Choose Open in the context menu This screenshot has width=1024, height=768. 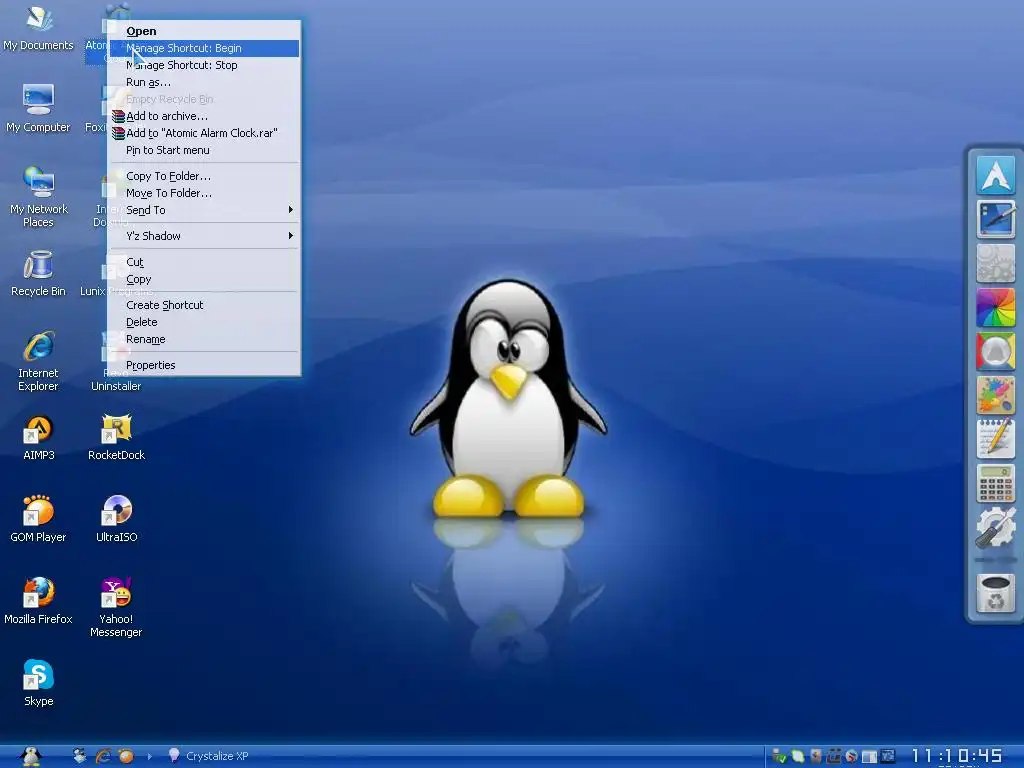pyautogui.click(x=204, y=31)
